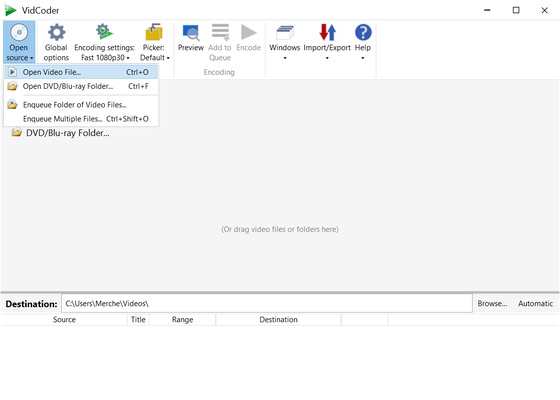Click the Encoding group label
The height and width of the screenshot is (400, 560).
pyautogui.click(x=219, y=72)
